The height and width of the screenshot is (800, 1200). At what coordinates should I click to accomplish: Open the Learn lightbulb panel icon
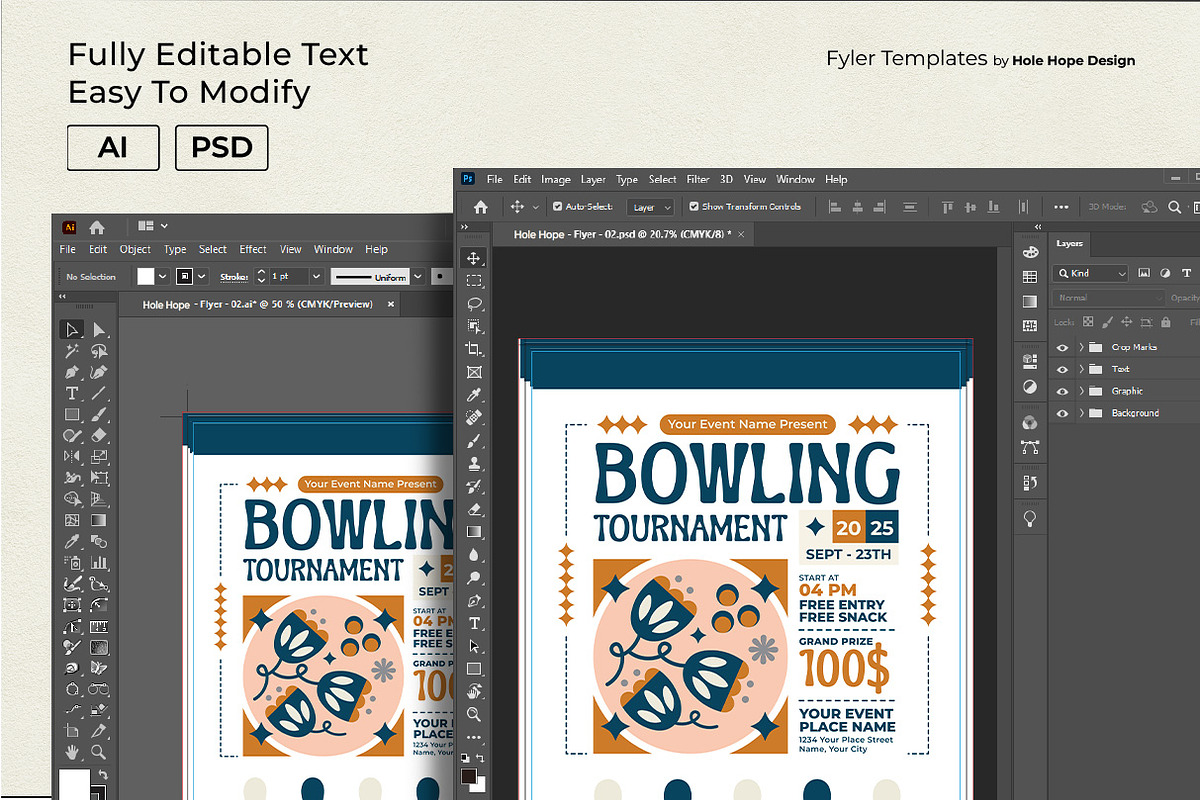[1030, 518]
